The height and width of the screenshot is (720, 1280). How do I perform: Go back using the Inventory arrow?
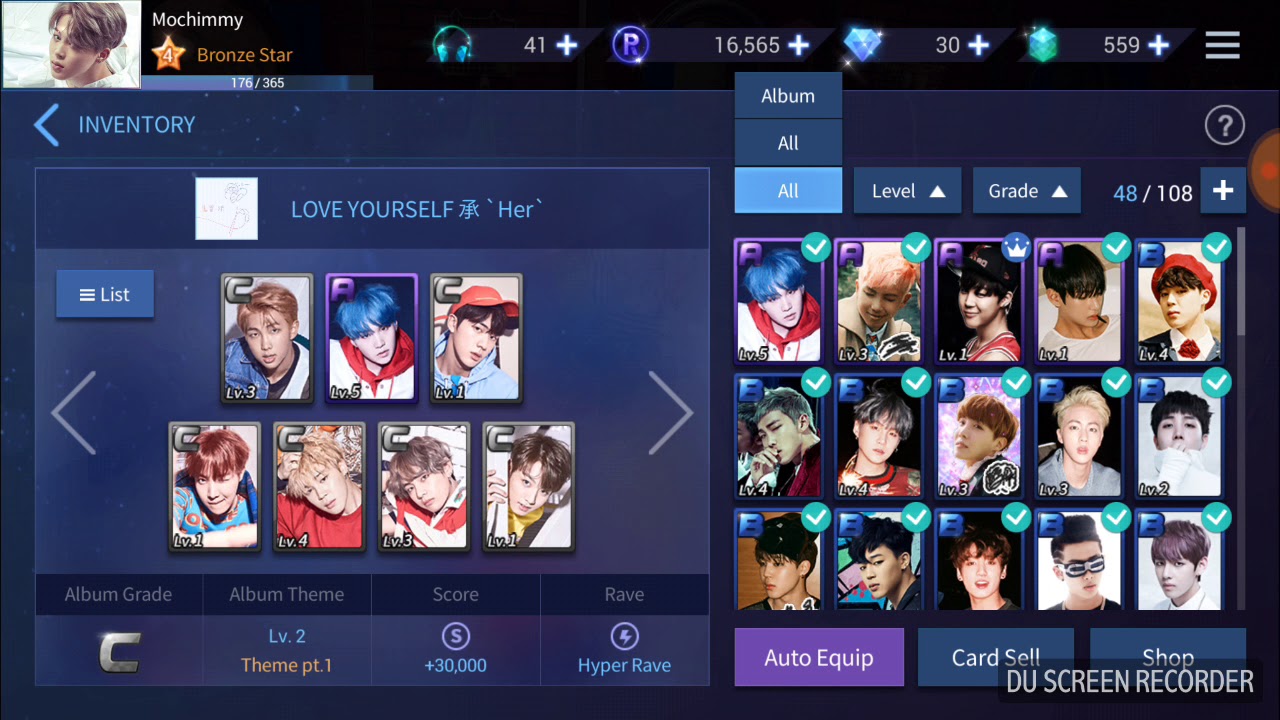click(46, 125)
